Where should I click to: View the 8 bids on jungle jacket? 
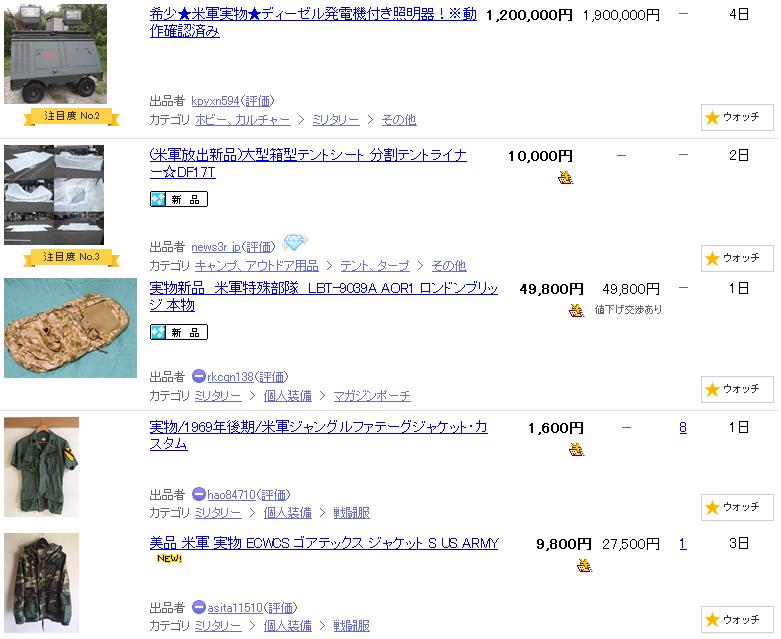(683, 428)
